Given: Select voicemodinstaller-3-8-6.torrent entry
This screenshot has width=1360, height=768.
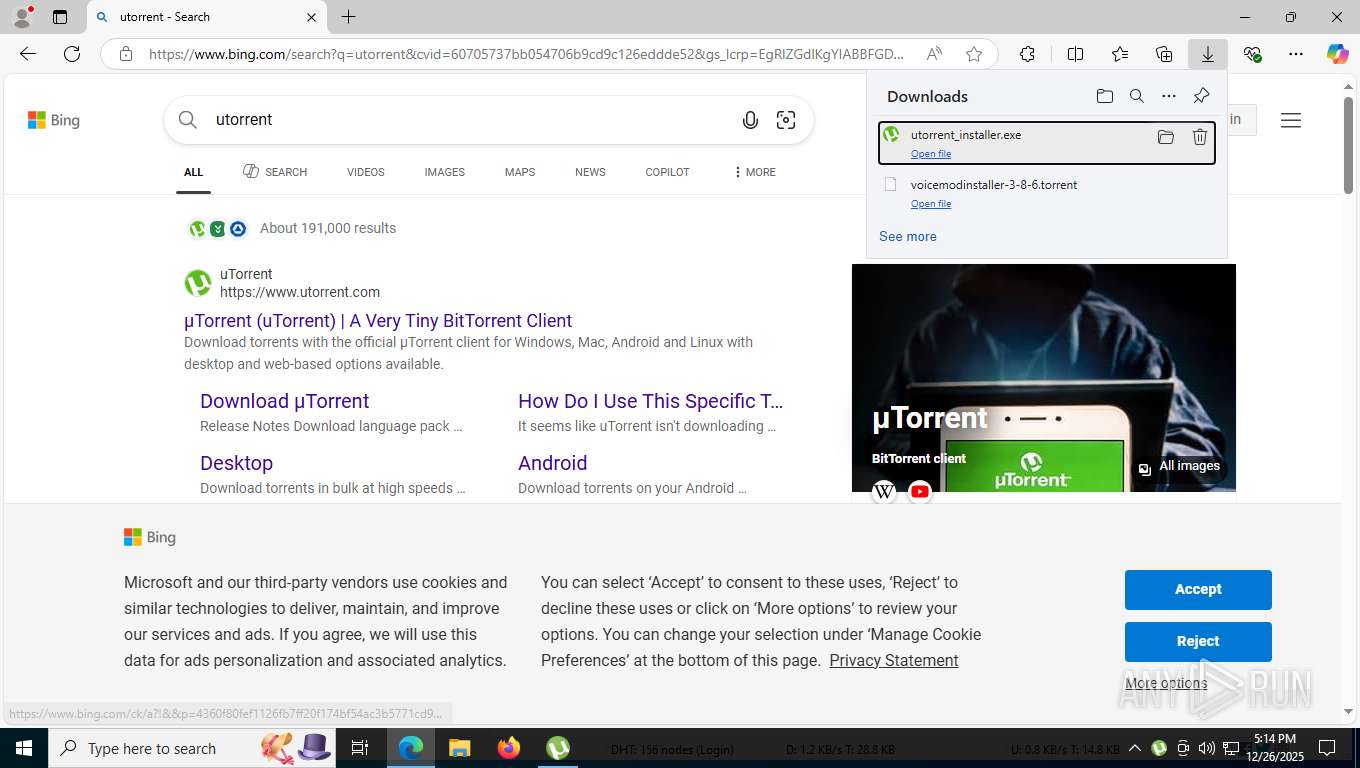Looking at the screenshot, I should pos(1047,193).
